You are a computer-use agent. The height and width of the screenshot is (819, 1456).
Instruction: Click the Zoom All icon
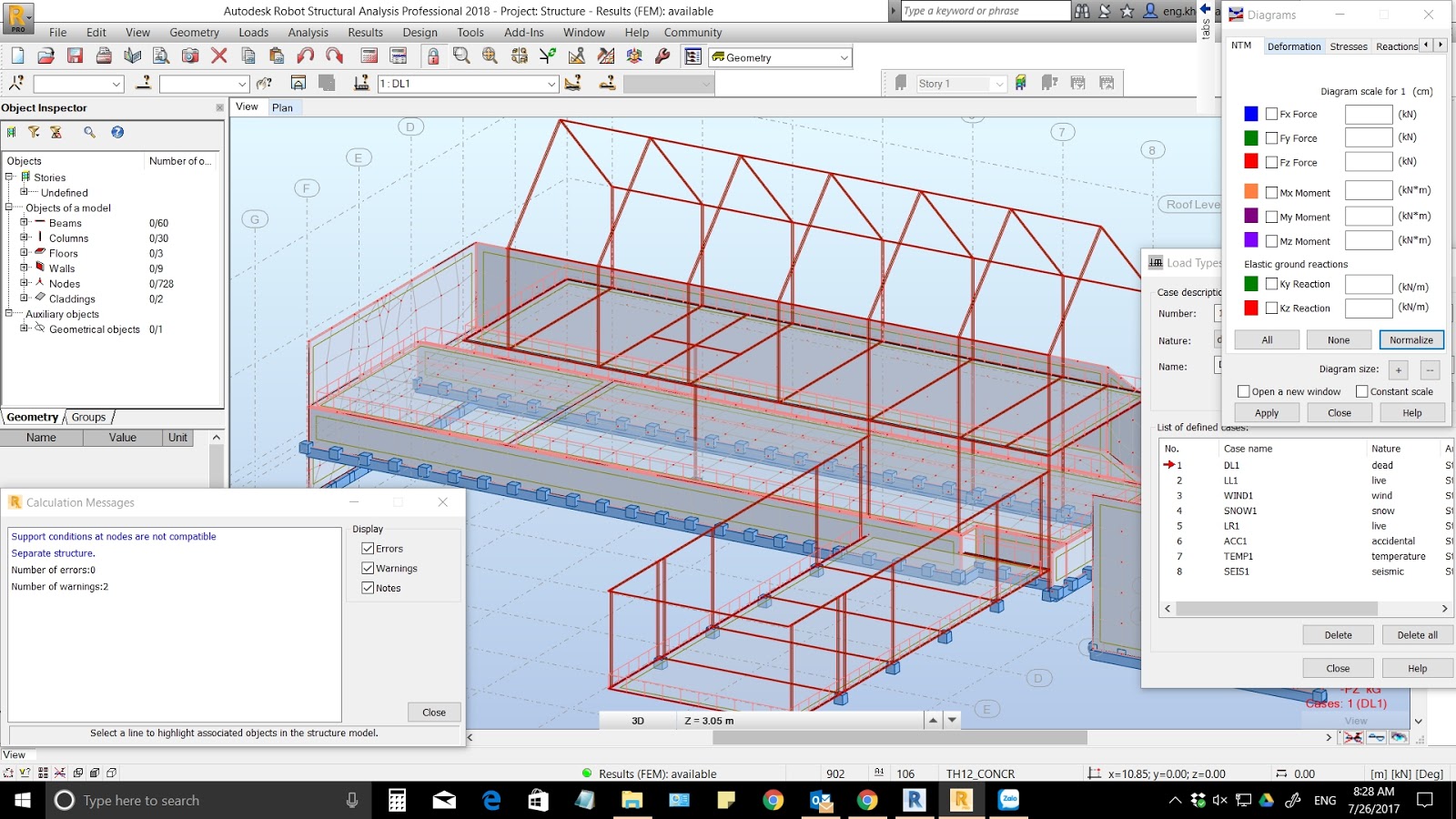coord(490,56)
